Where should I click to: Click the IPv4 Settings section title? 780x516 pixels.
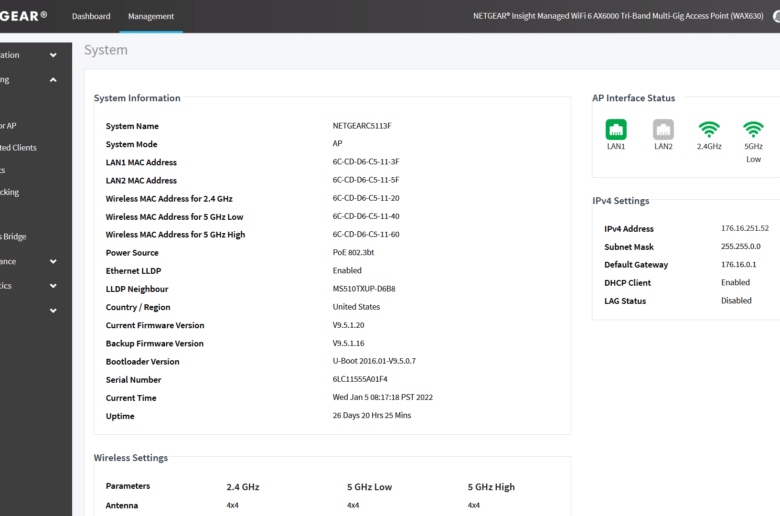click(x=620, y=201)
